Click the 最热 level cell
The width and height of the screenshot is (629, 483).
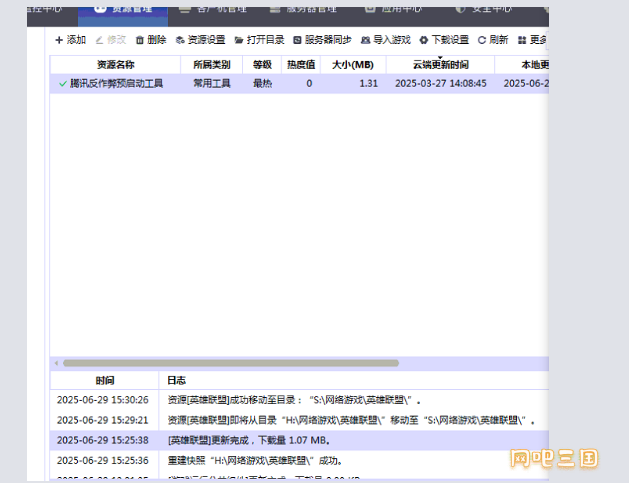[262, 83]
